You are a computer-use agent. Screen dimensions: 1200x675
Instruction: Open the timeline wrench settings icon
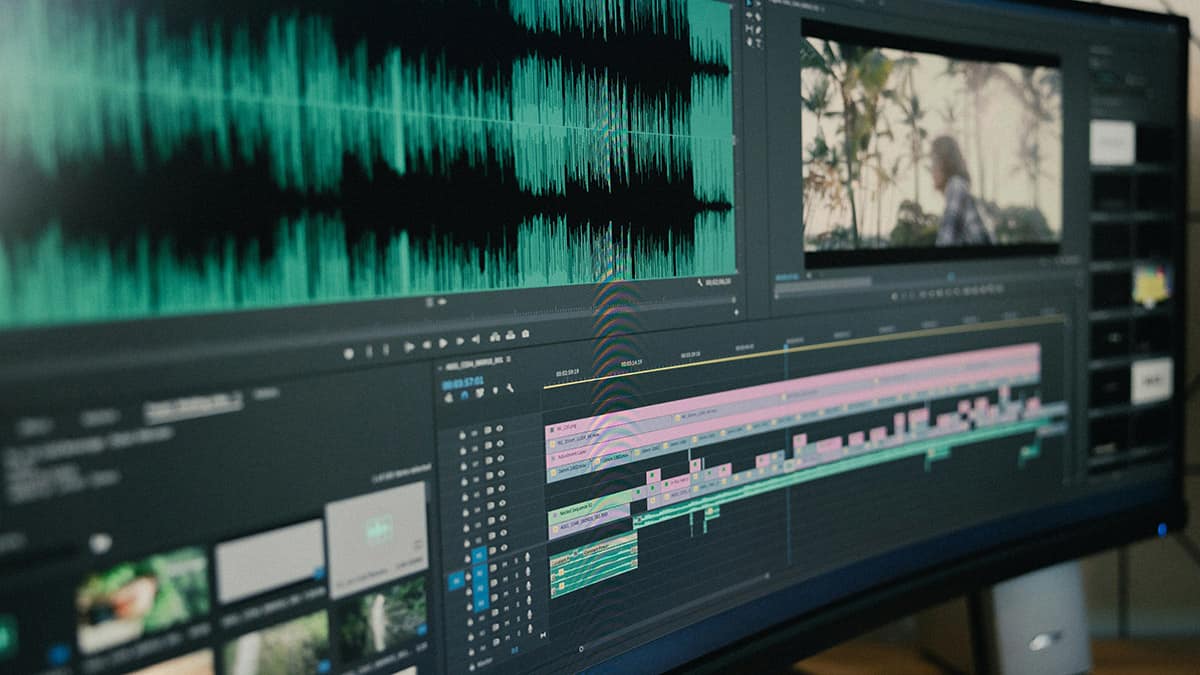[x=509, y=388]
